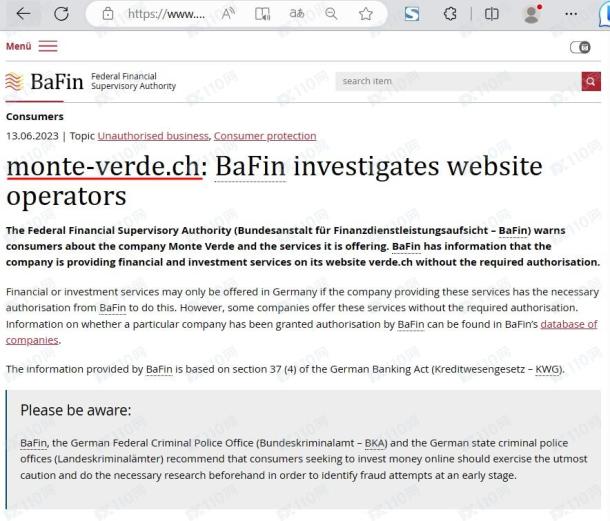Click the Consumers section label
Screen dimensions: 610x521
pos(35,116)
